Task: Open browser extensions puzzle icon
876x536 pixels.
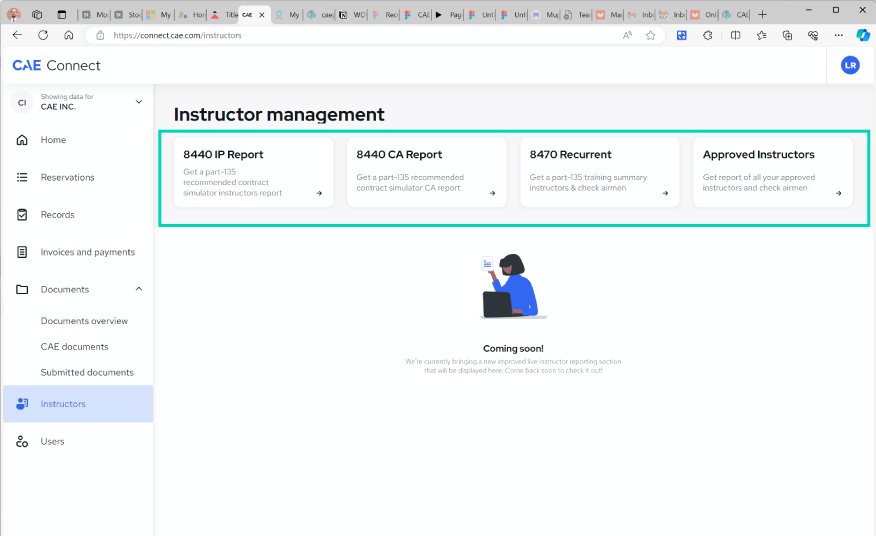Action: (708, 35)
